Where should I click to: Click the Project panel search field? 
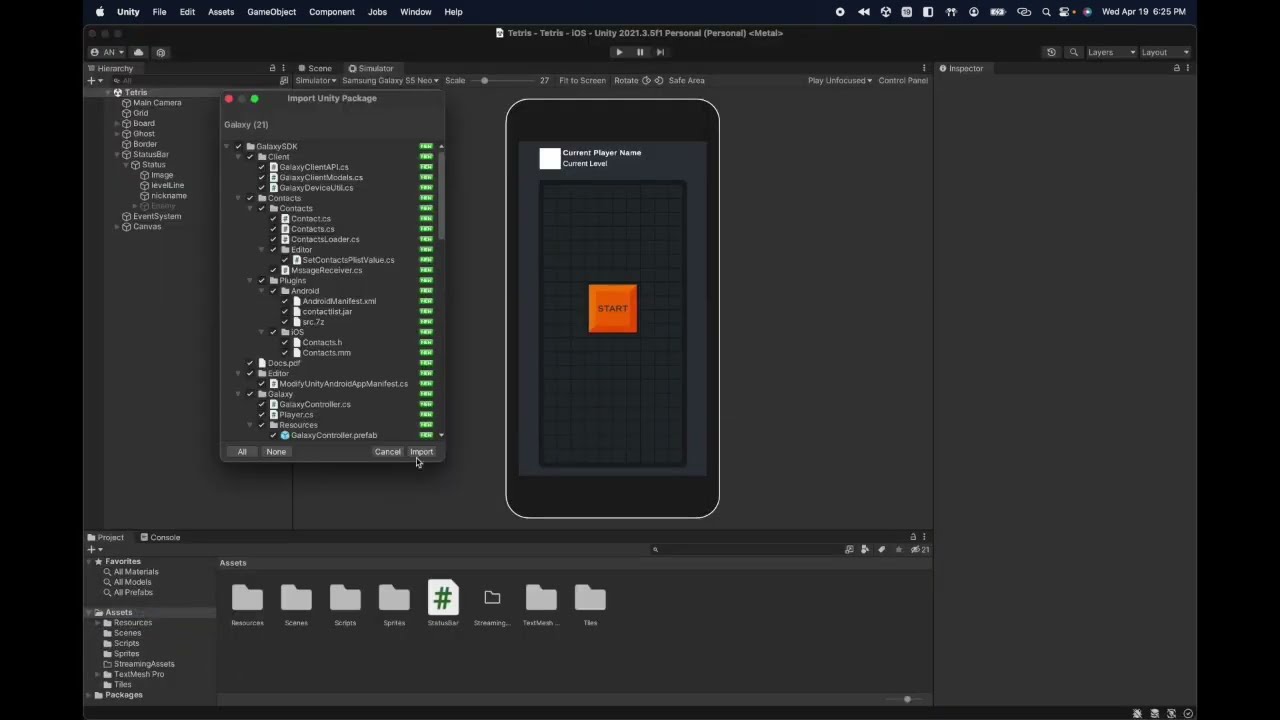point(745,549)
